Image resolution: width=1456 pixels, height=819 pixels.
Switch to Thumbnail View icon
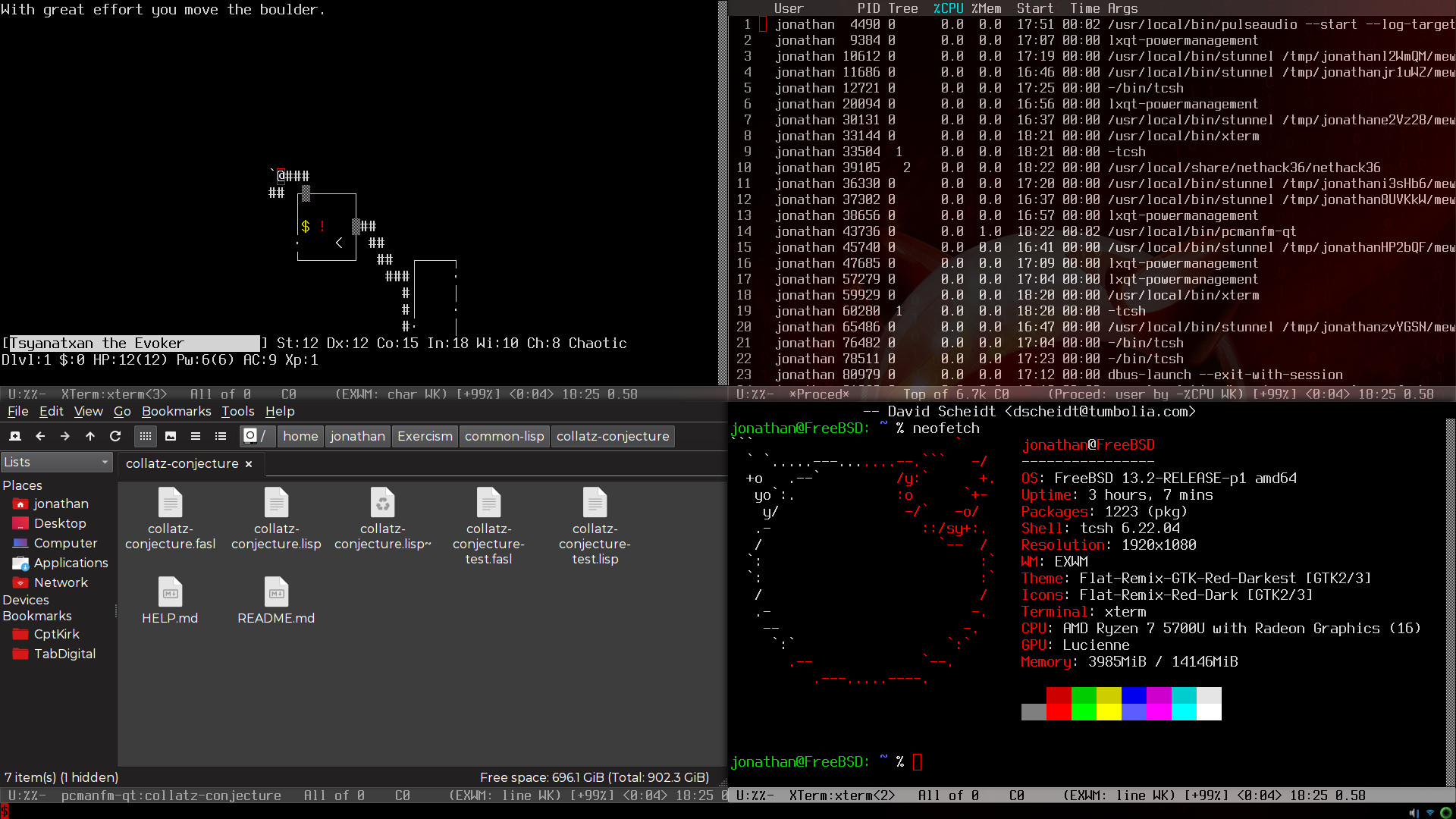pos(171,436)
